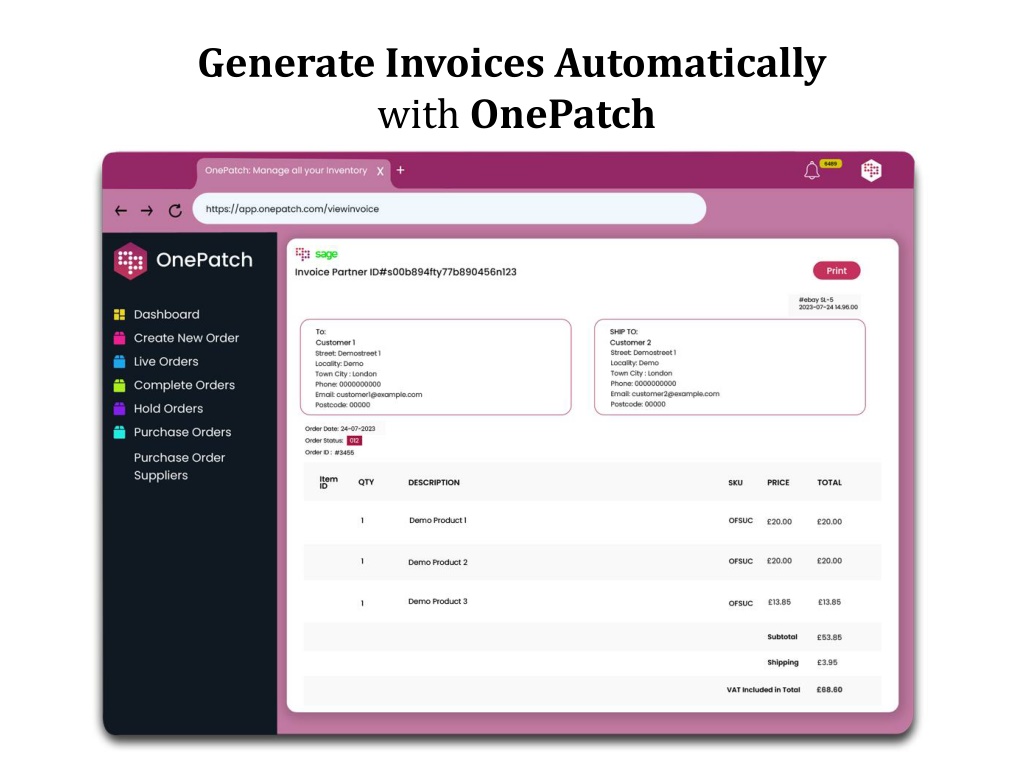Click the QTY column header
The image size is (1024, 768).
(366, 483)
